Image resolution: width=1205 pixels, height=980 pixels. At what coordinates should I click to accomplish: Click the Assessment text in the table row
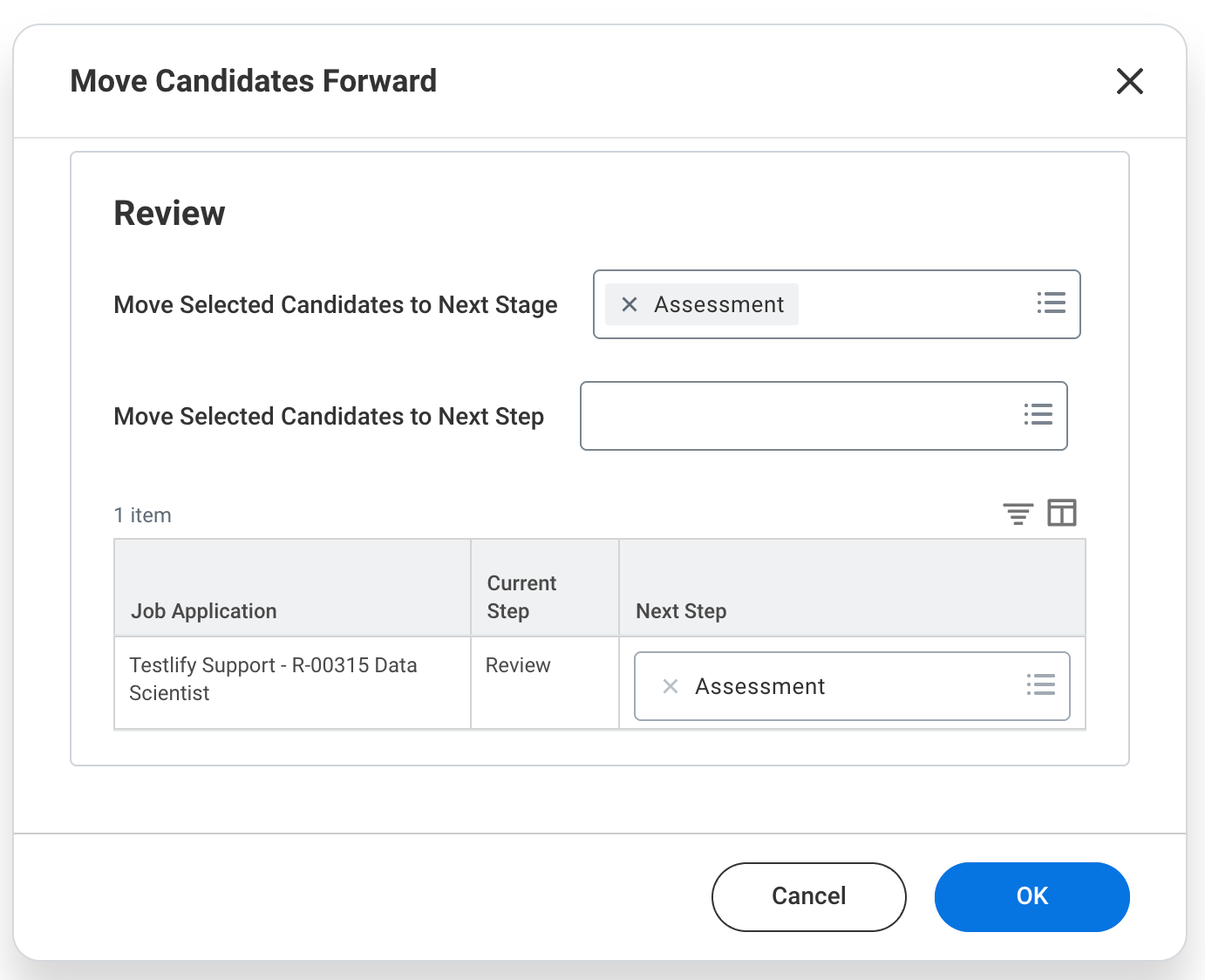(x=759, y=686)
